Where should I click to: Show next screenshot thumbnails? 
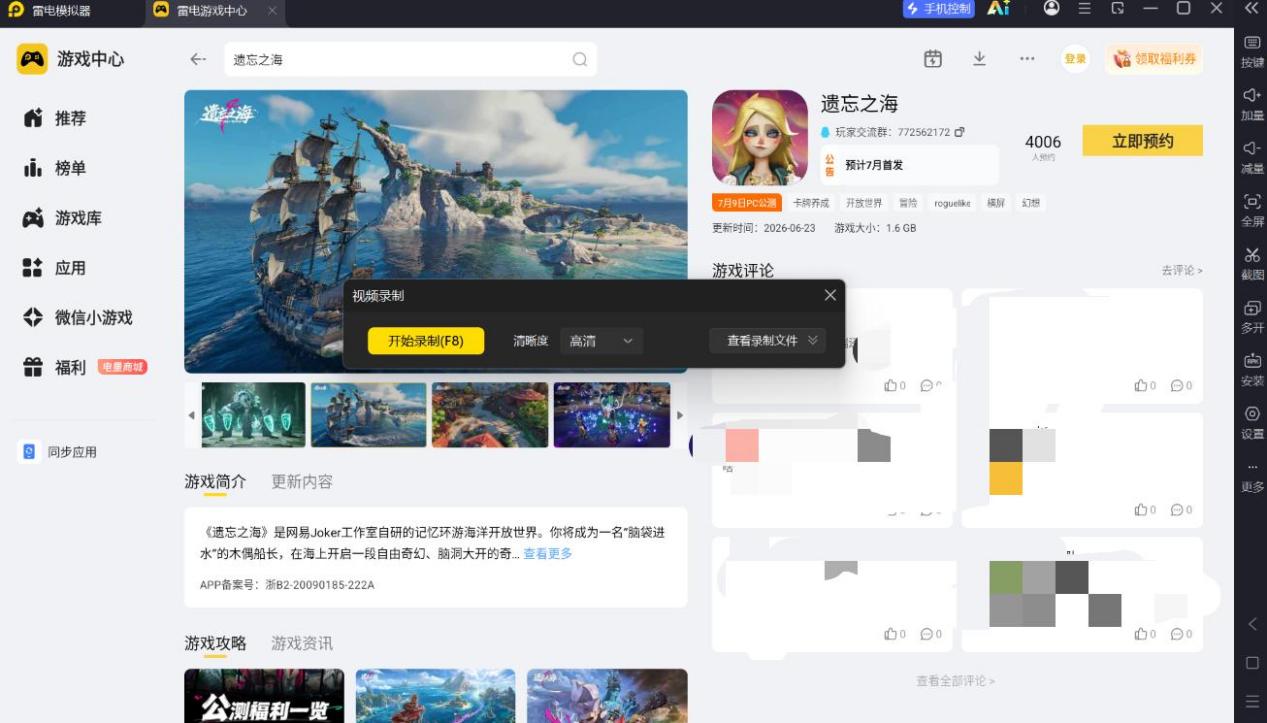[680, 415]
